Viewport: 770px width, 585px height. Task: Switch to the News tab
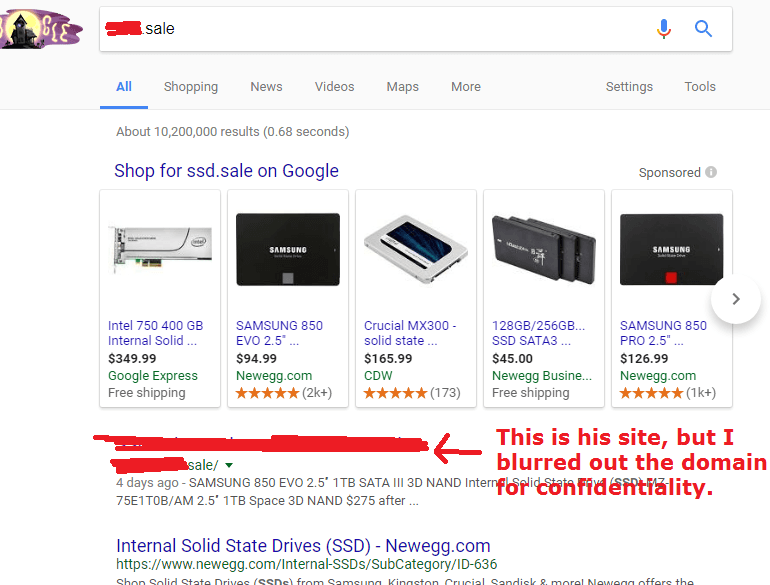266,86
